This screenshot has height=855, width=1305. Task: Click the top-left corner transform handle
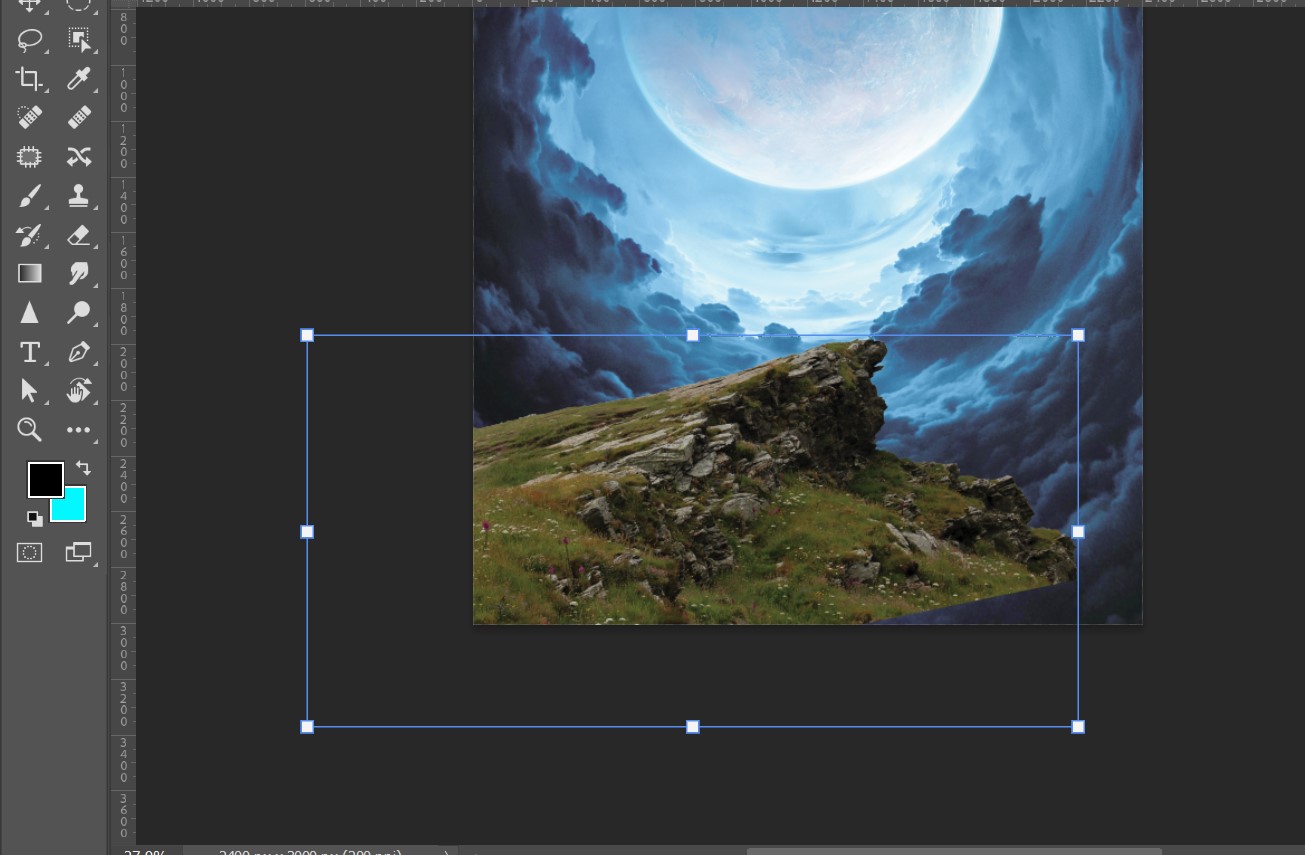click(x=307, y=335)
